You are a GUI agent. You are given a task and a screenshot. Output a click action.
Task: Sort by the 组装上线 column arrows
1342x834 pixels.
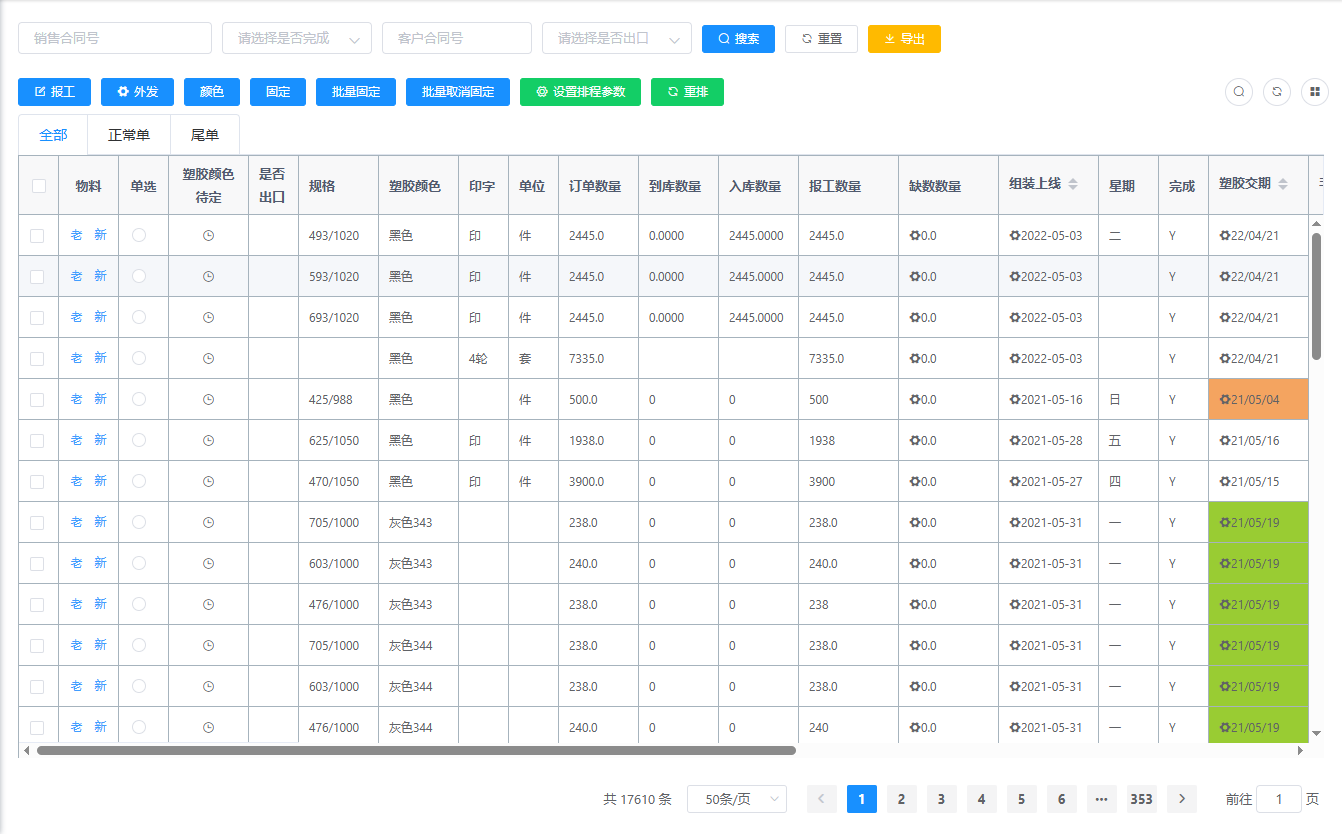tap(1073, 184)
